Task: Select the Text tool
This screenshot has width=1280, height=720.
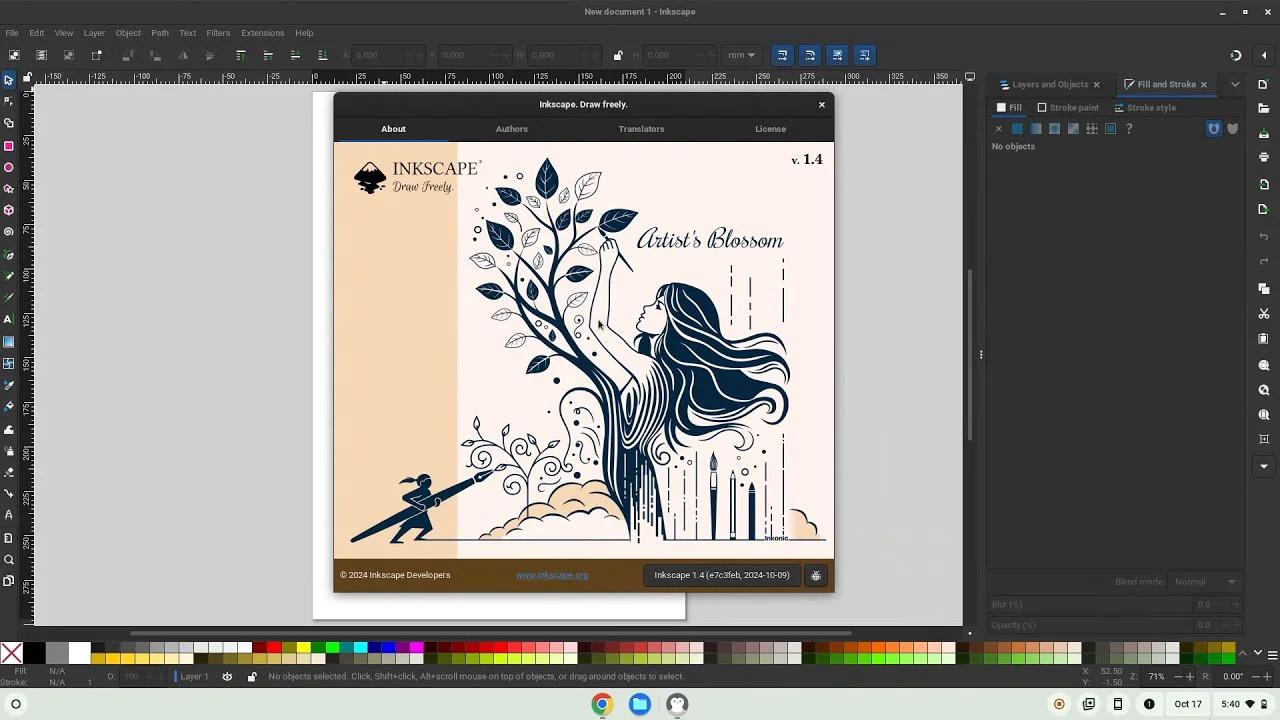Action: coord(9,320)
